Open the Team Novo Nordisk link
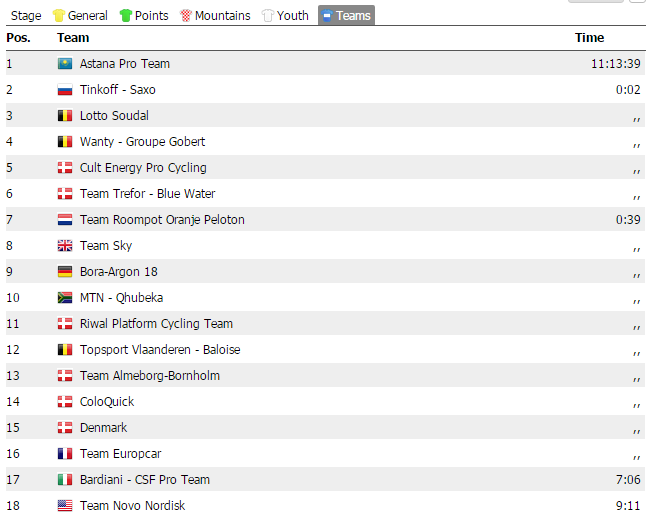The height and width of the screenshot is (525, 656). [x=132, y=505]
